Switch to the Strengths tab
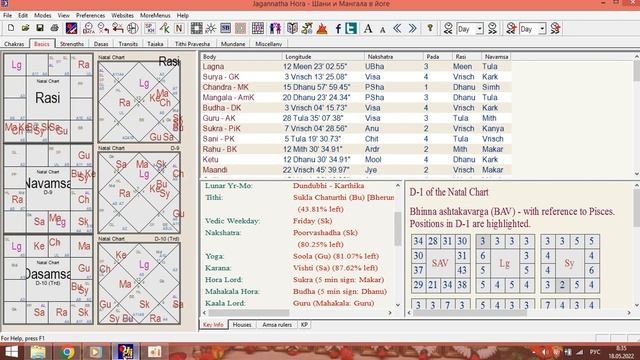 click(72, 44)
